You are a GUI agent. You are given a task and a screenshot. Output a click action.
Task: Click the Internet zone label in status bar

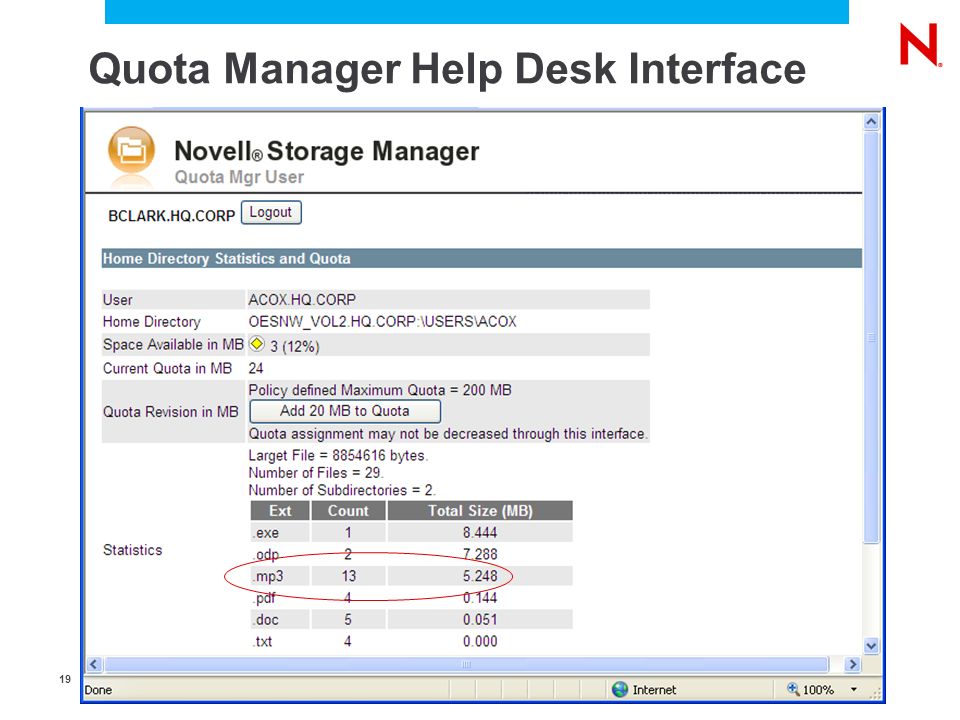point(654,690)
